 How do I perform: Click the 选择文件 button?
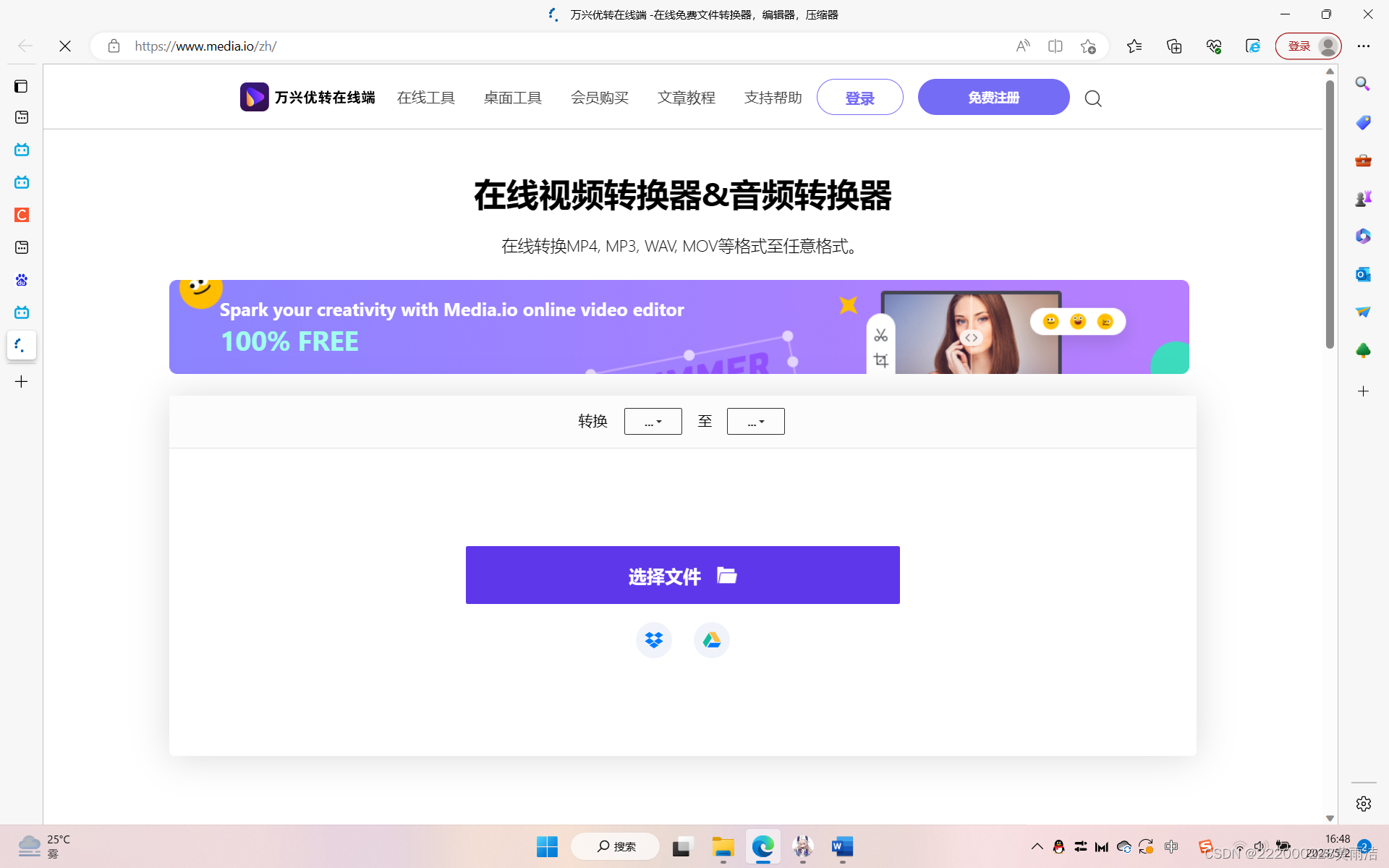tap(682, 575)
